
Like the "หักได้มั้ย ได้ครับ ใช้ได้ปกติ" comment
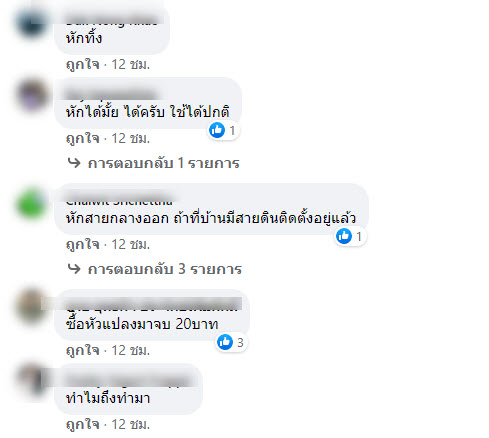[83, 138]
